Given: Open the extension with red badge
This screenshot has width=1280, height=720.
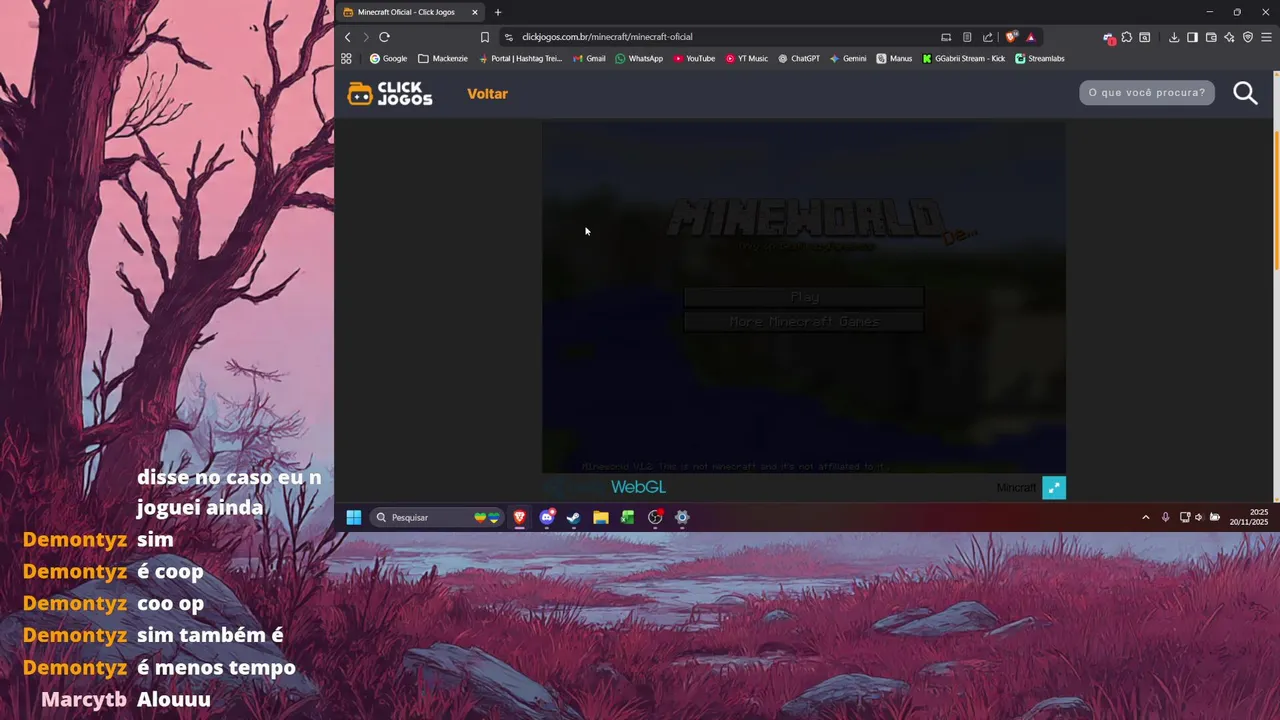Looking at the screenshot, I should click(1109, 38).
